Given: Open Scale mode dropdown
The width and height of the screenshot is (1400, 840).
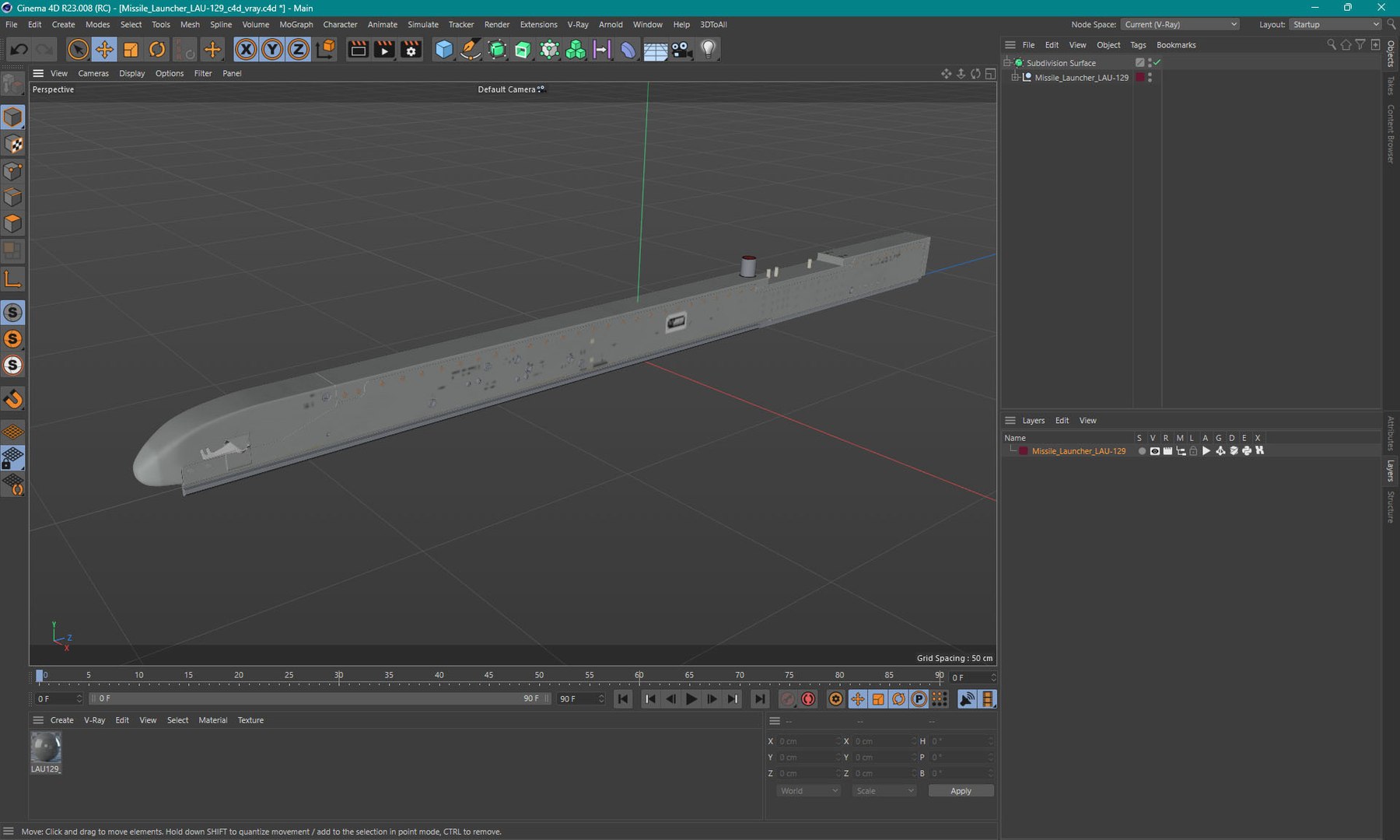Looking at the screenshot, I should pos(884,791).
